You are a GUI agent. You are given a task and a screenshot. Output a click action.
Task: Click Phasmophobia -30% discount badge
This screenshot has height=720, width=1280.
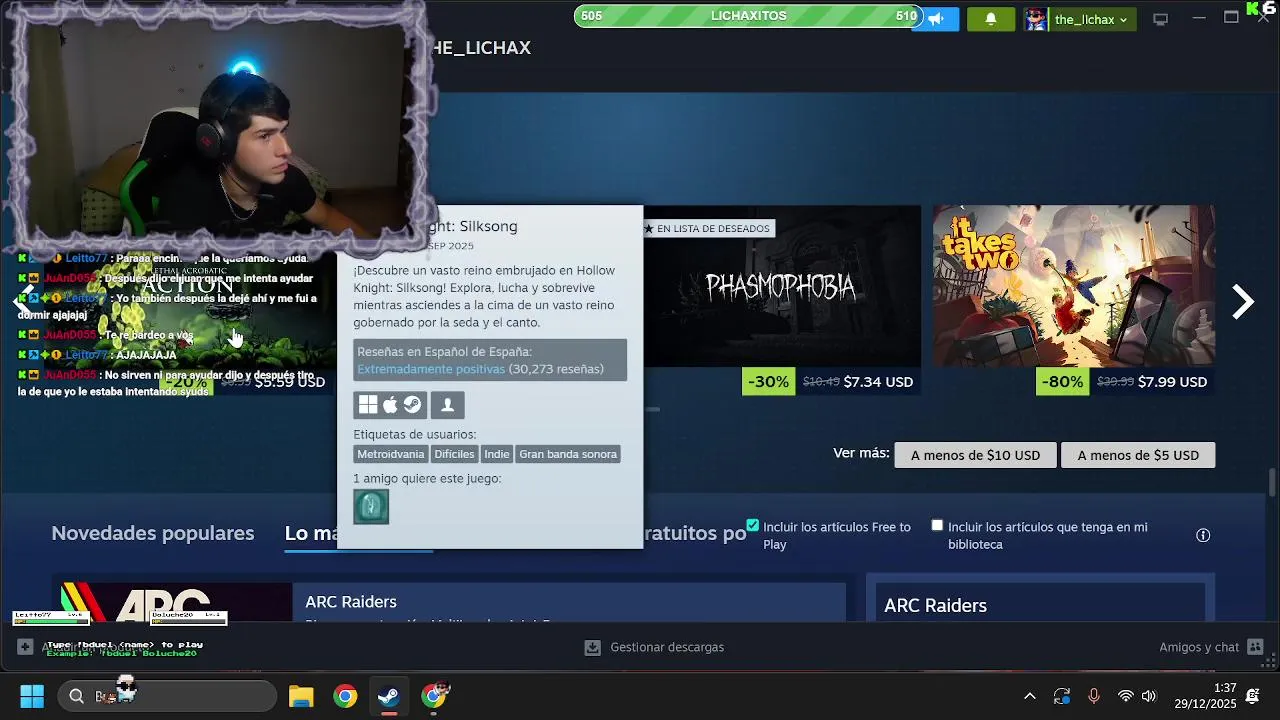tap(768, 381)
